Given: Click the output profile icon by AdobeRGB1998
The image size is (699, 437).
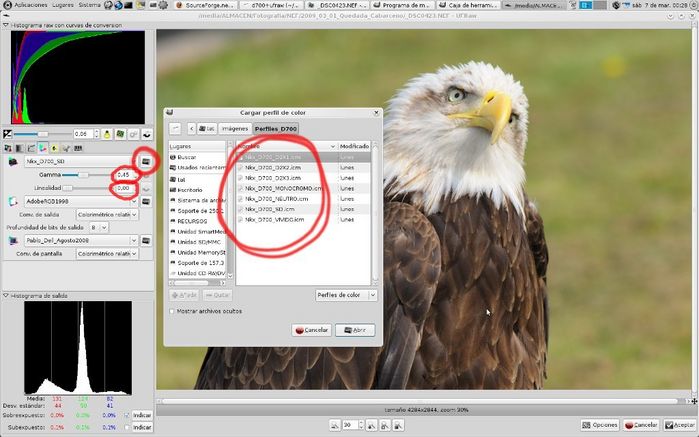Looking at the screenshot, I should (x=13, y=202).
